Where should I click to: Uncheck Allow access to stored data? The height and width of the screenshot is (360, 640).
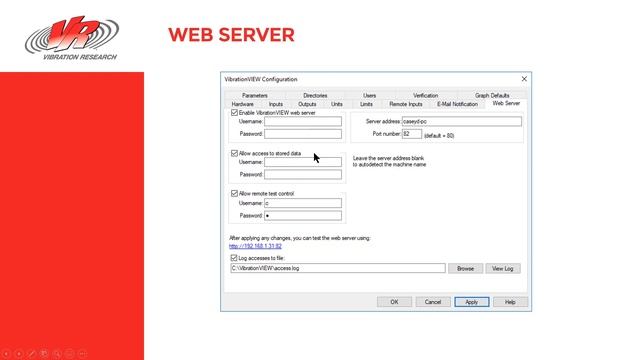(234, 153)
